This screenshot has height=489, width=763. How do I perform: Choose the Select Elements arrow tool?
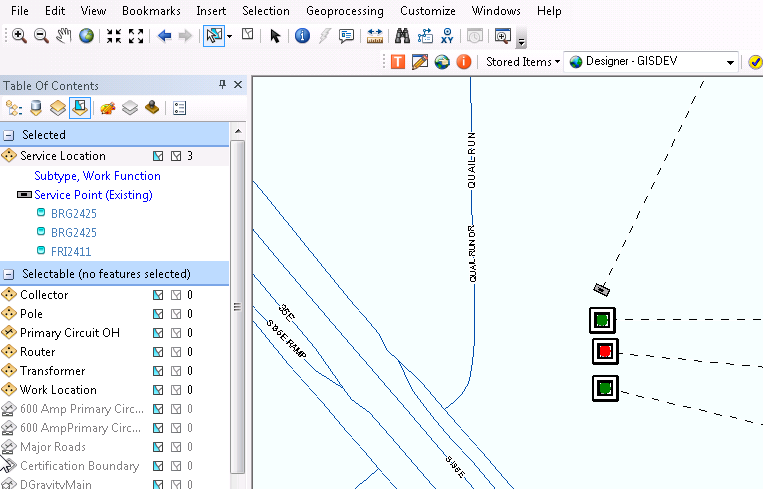(x=275, y=36)
